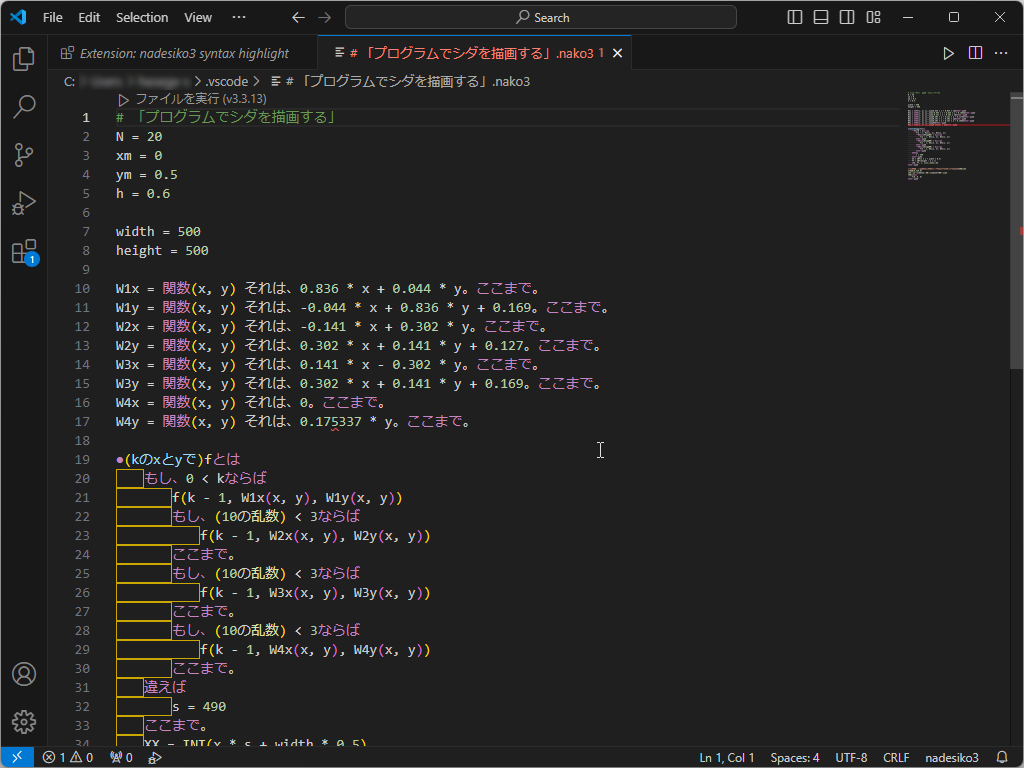The height and width of the screenshot is (768, 1024).
Task: Open the Extensions view
Action: pos(23,252)
